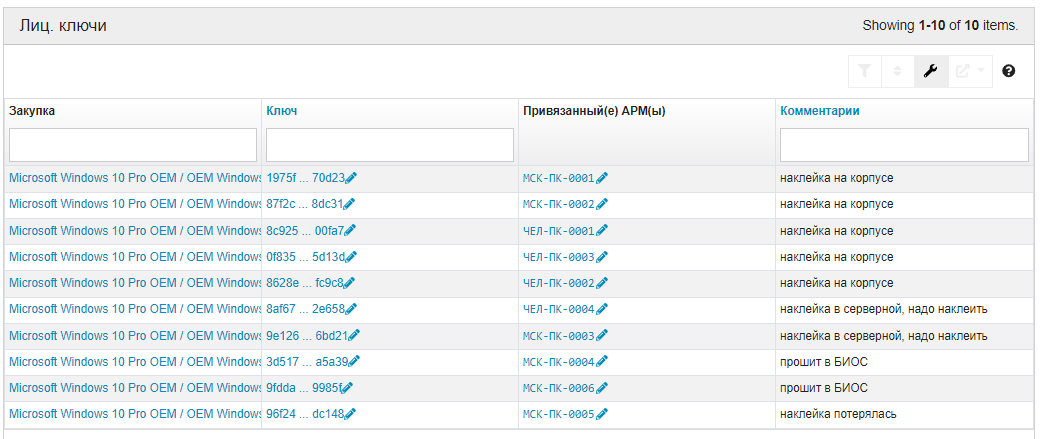
Task: Edit key 9fdda ... 9985f pencil icon
Action: 347,387
